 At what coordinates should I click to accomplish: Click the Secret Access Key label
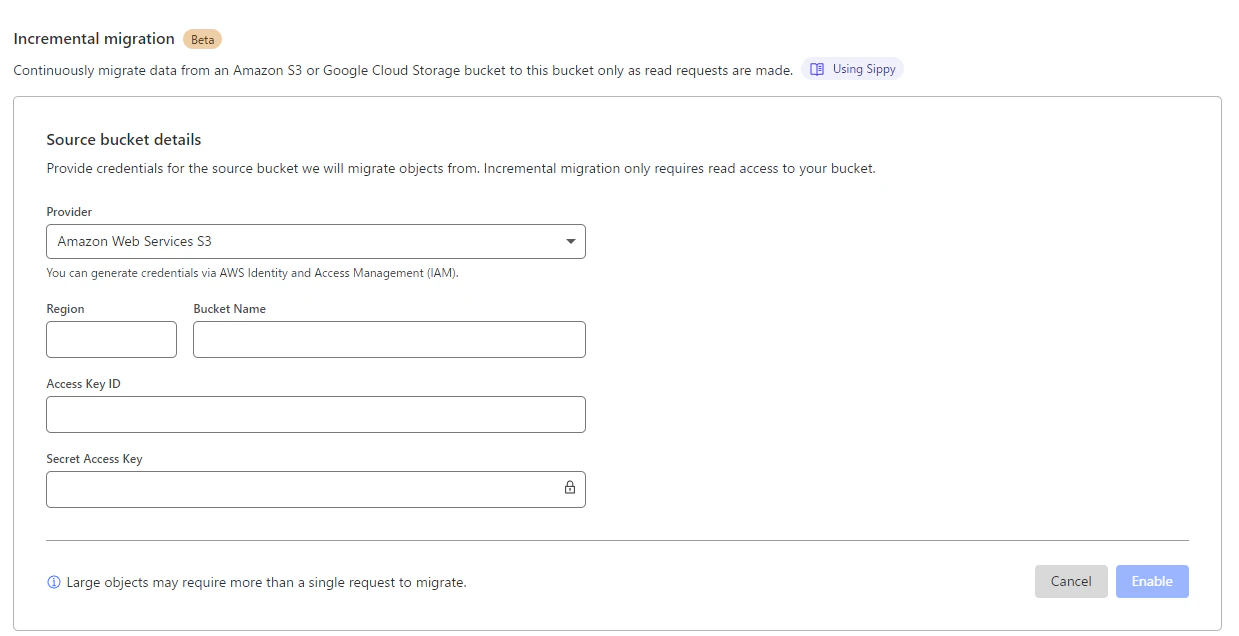pyautogui.click(x=94, y=459)
